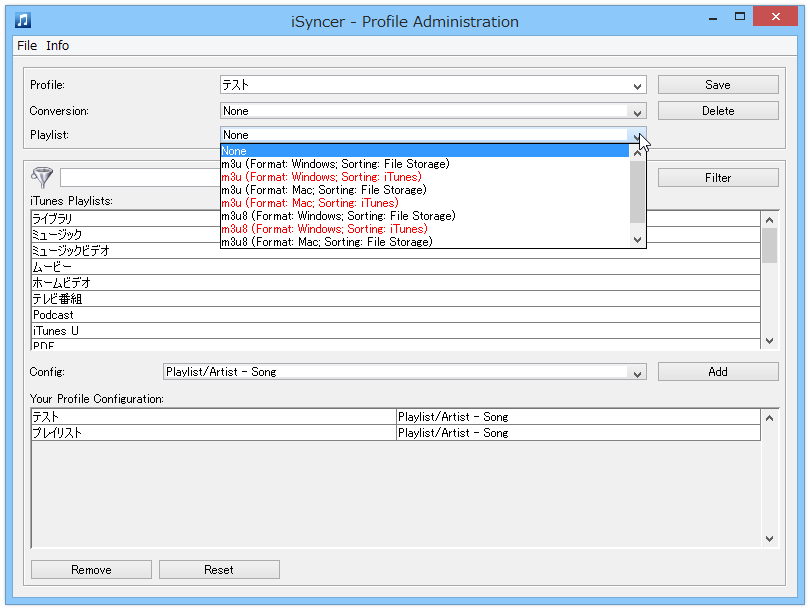Screen dimensions: 810x610
Task: Select ホームビデオ in iTunes Playlists
Action: pyautogui.click(x=396, y=283)
